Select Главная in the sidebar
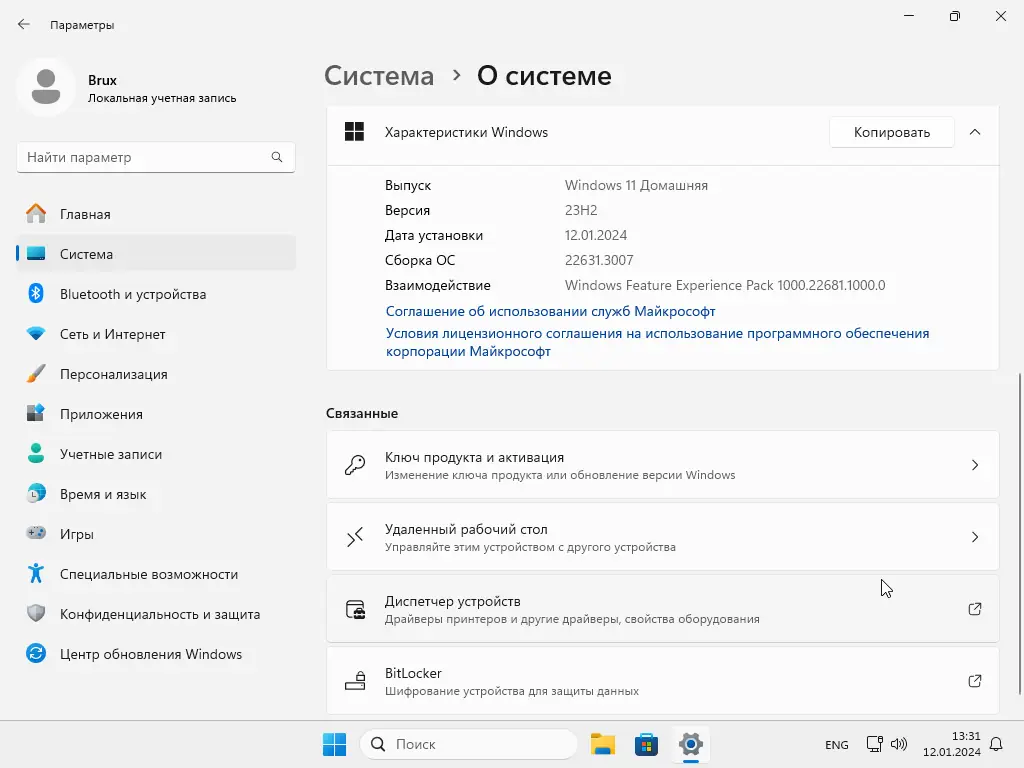The image size is (1024, 768). (x=155, y=214)
